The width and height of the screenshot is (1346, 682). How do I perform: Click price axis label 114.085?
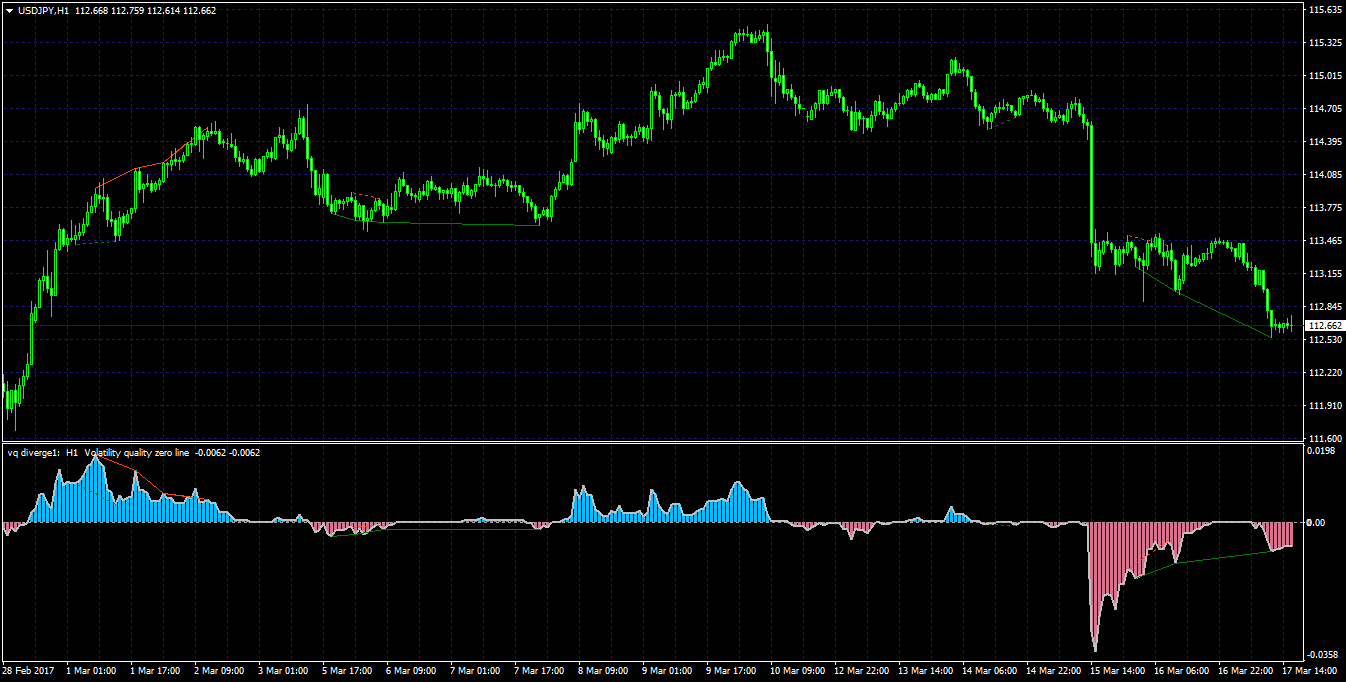1324,175
